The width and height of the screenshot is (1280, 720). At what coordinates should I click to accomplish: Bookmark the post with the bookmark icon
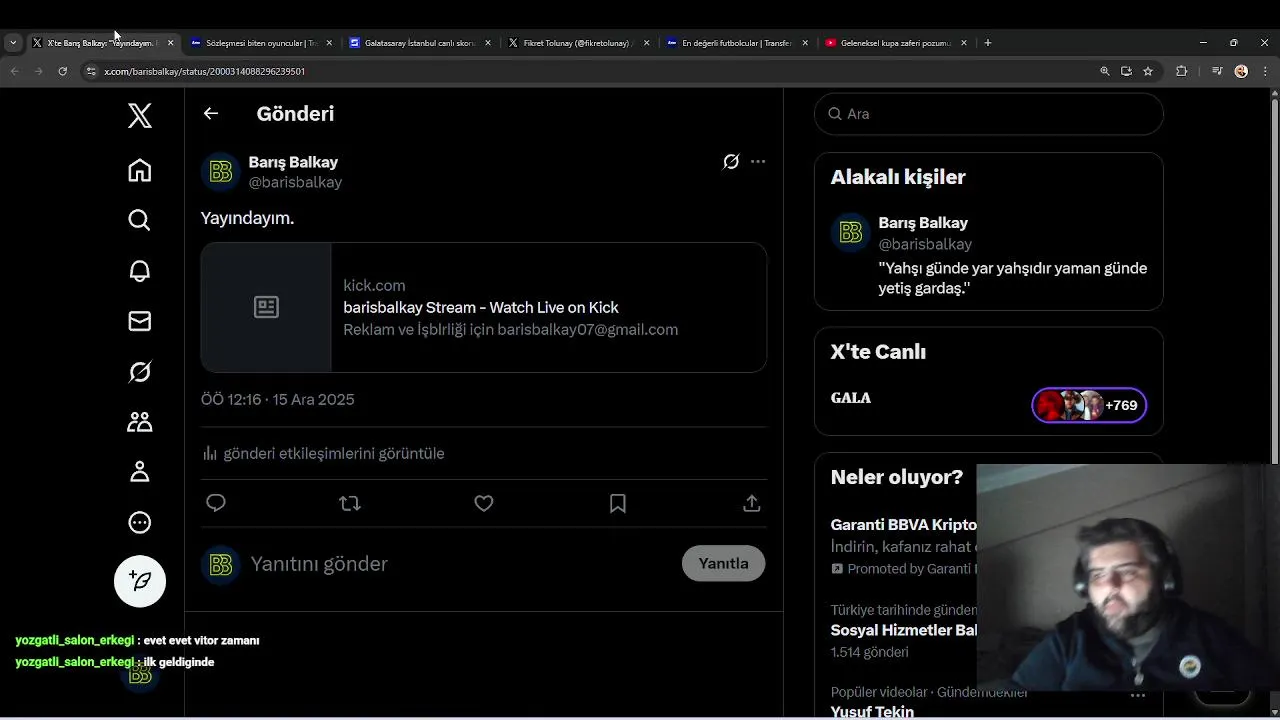(x=618, y=503)
